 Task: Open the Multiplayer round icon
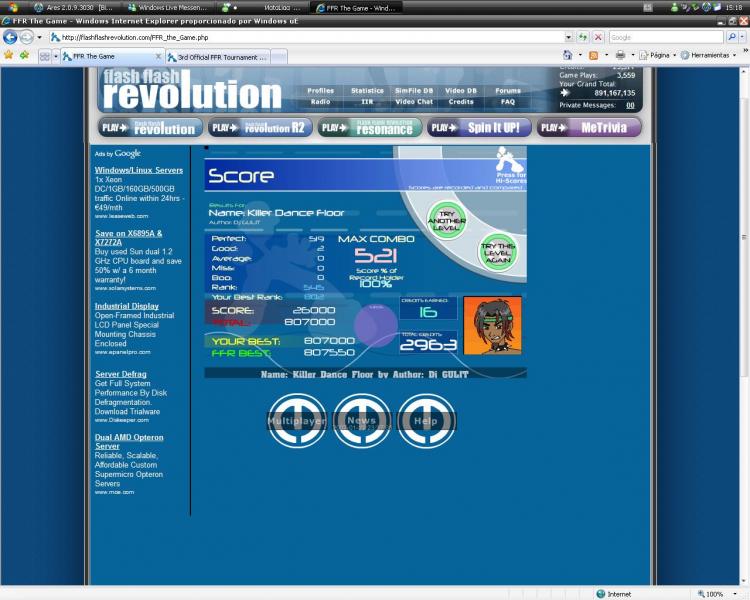[297, 421]
